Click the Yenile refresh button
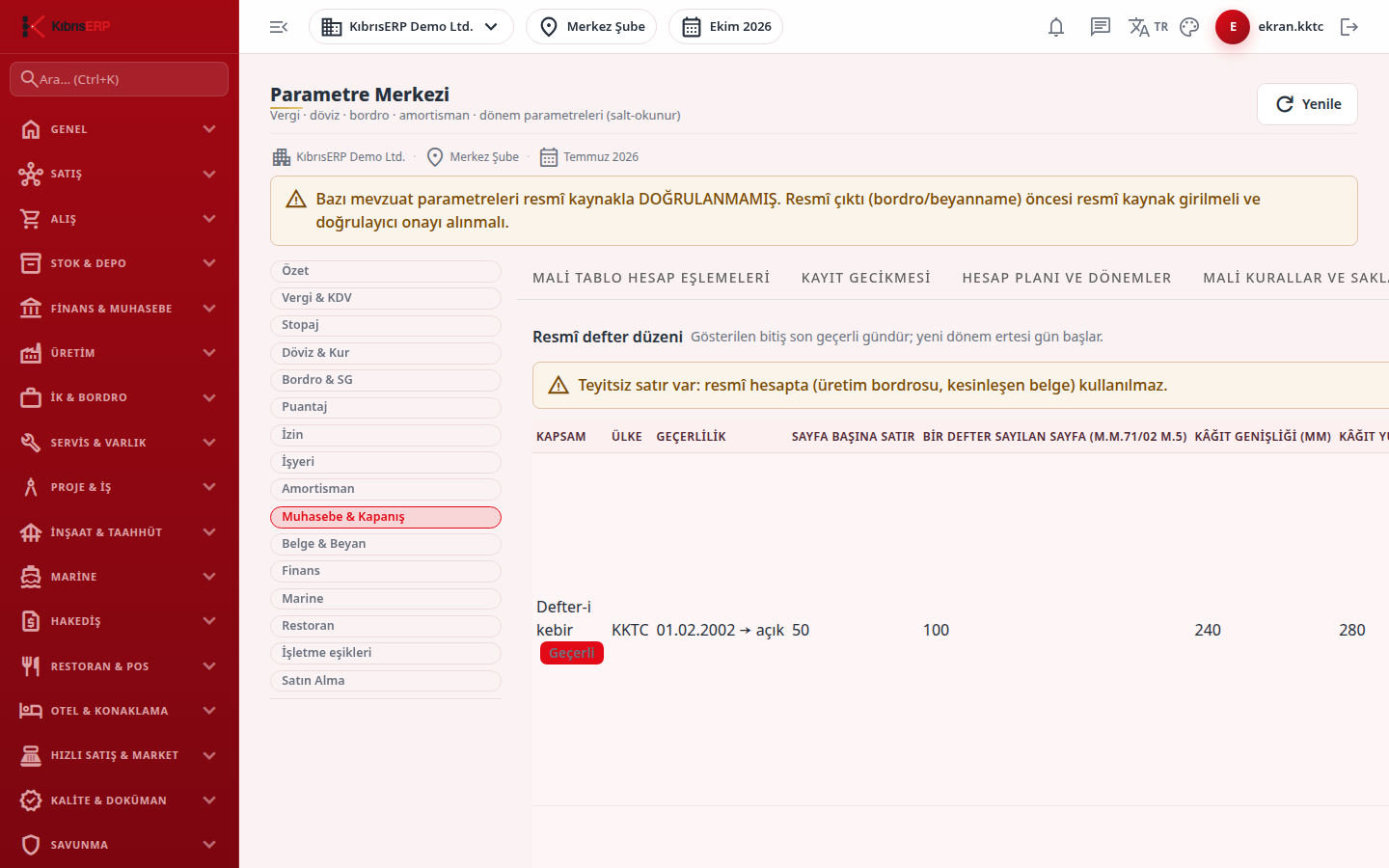Image resolution: width=1389 pixels, height=868 pixels. [x=1307, y=104]
